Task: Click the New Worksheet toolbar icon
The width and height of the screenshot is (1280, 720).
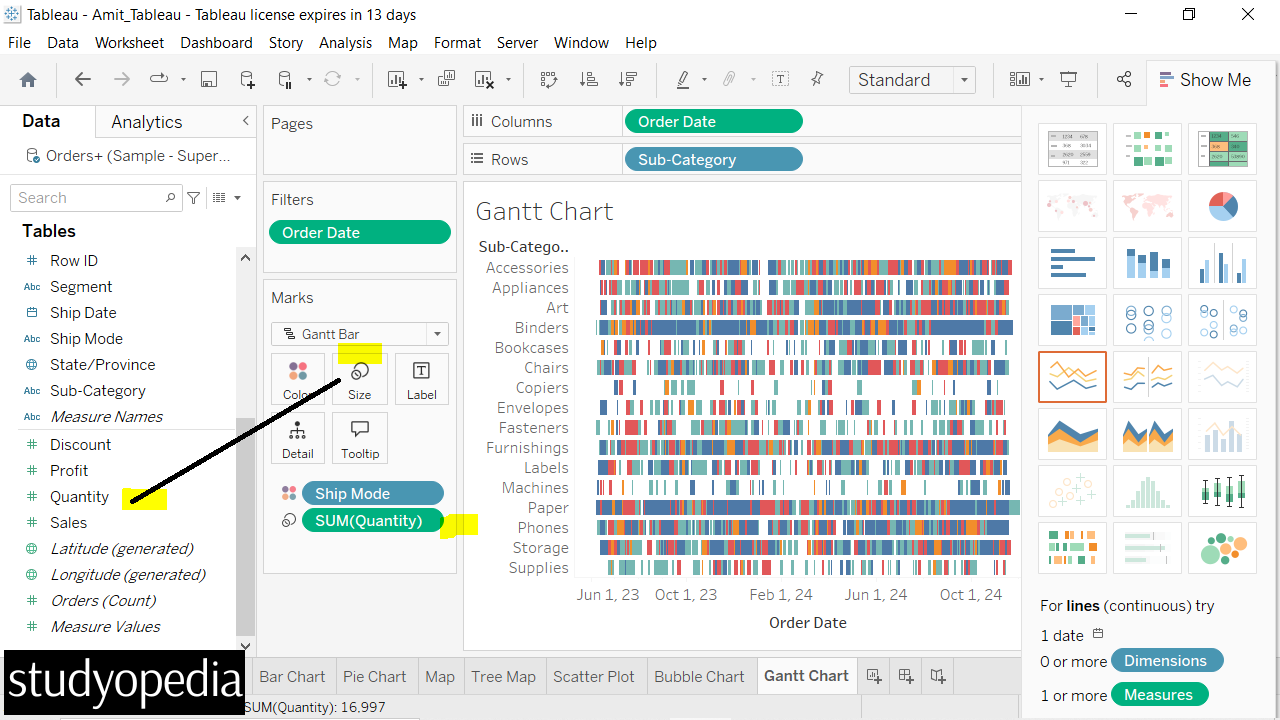Action: point(397,80)
